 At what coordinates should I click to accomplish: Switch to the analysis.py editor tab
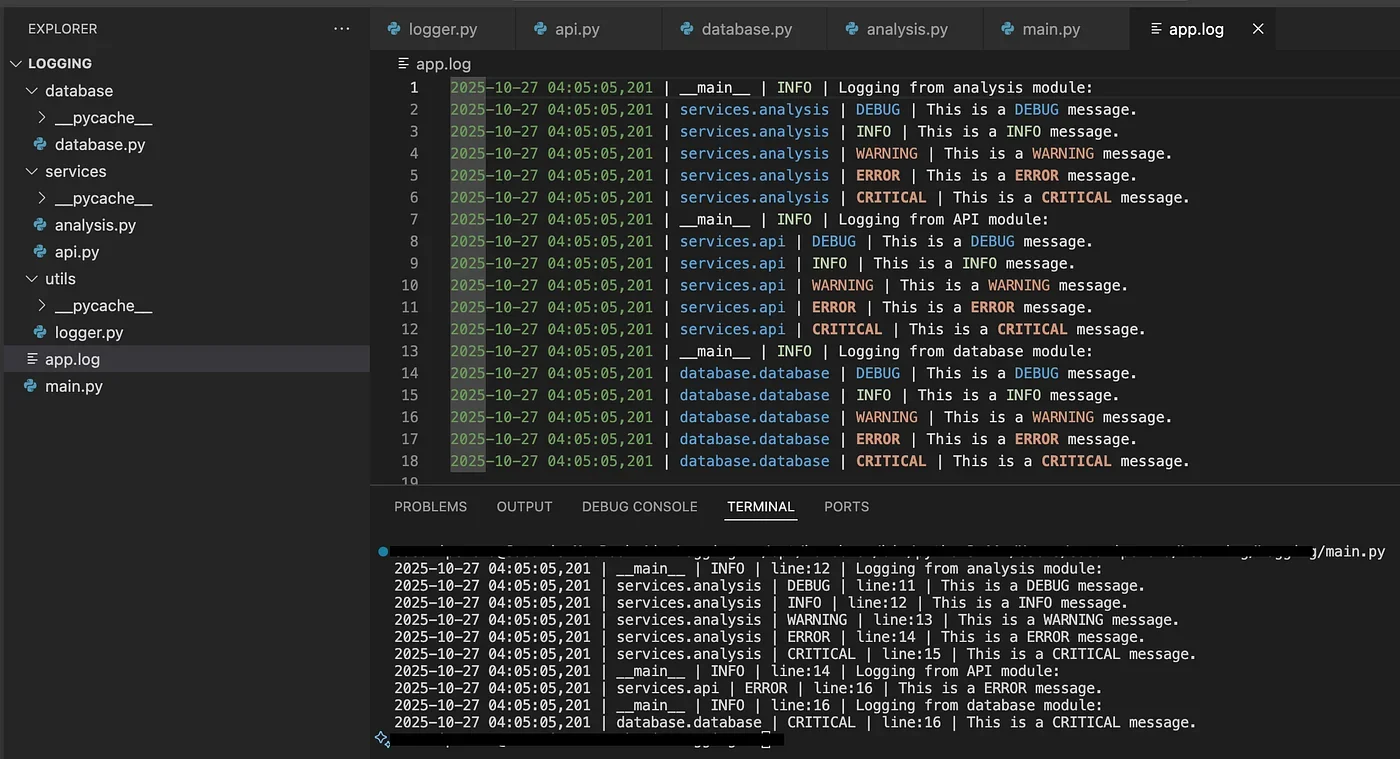(x=907, y=29)
